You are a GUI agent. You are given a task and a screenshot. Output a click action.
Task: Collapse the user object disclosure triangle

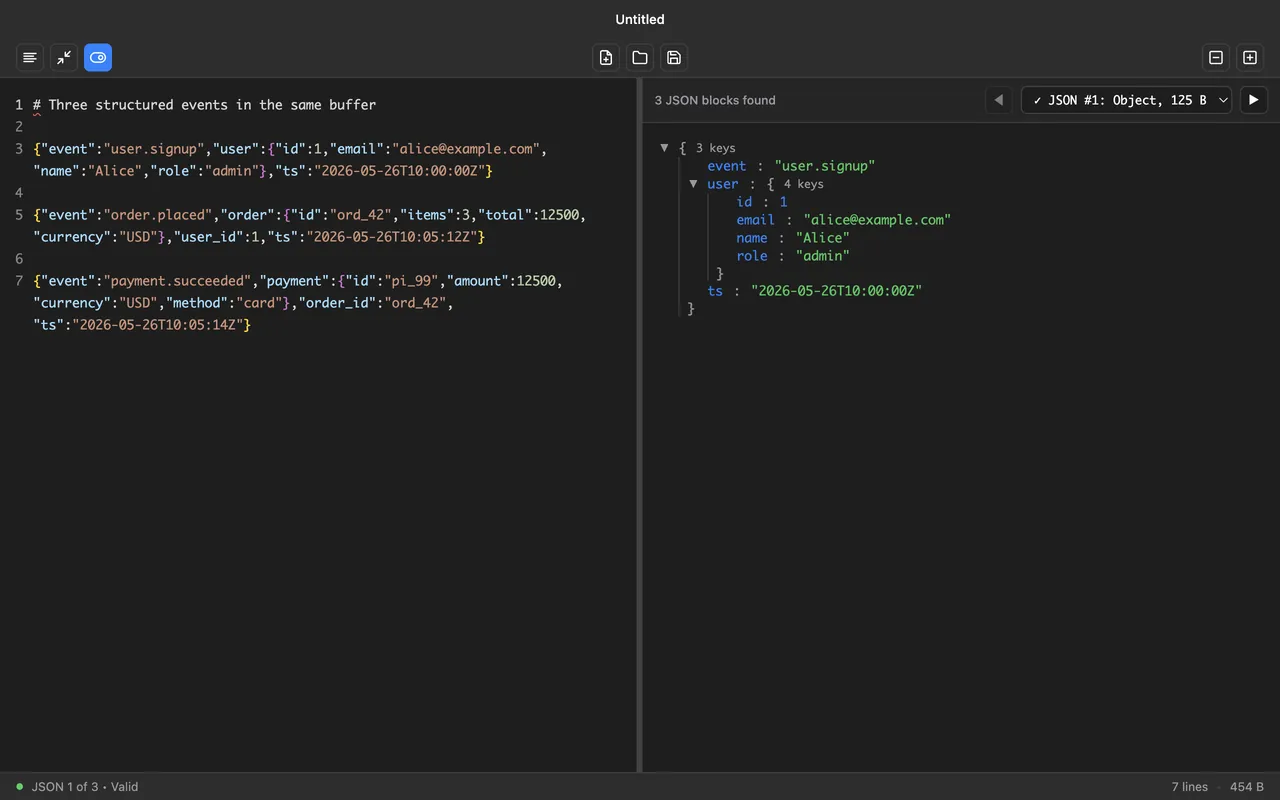tap(693, 184)
